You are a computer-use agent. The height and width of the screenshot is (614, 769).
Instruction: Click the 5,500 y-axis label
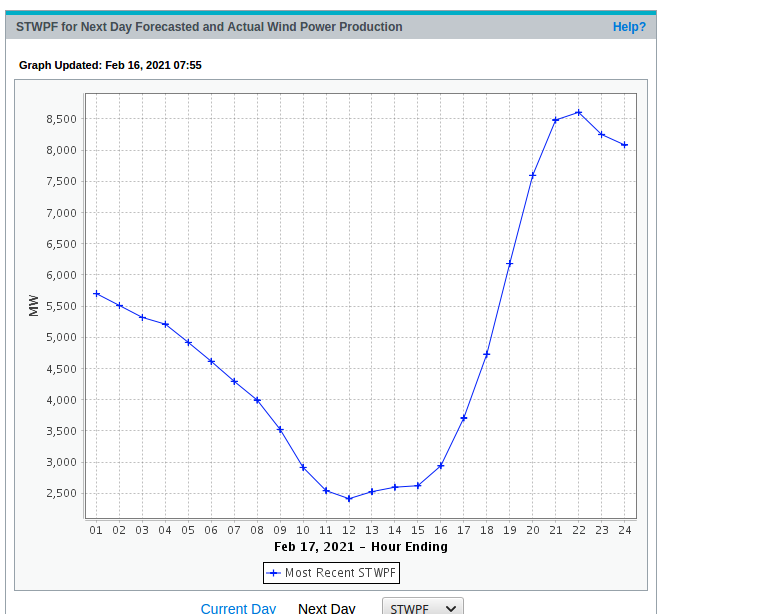coord(62,307)
